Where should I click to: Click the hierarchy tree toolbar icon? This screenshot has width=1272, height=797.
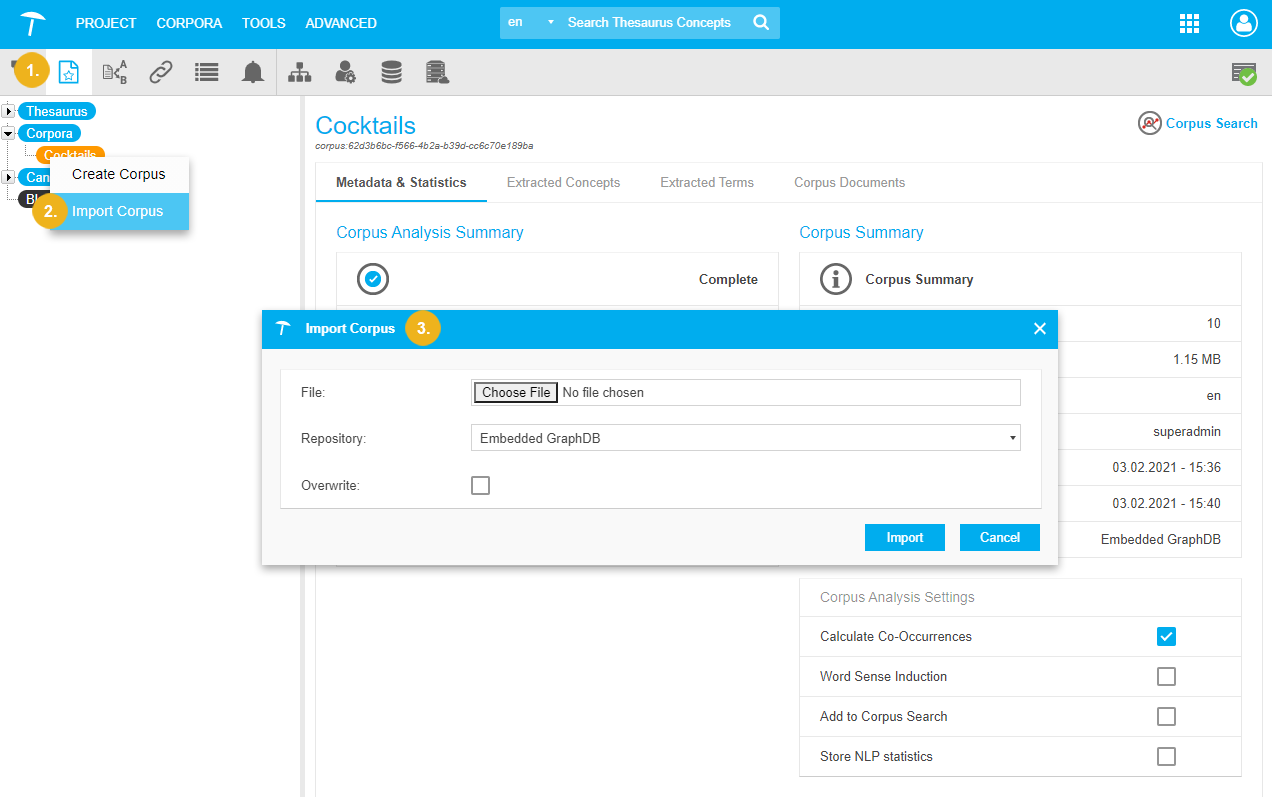[299, 72]
